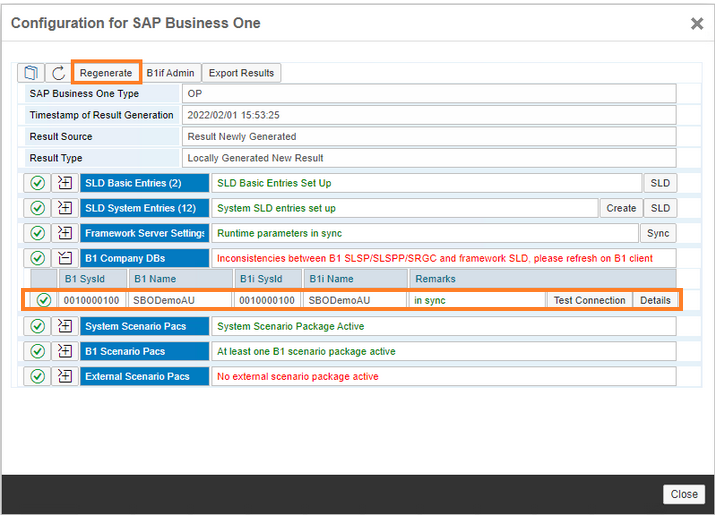
Task: Select External Scenario Pacs header
Action: point(145,376)
